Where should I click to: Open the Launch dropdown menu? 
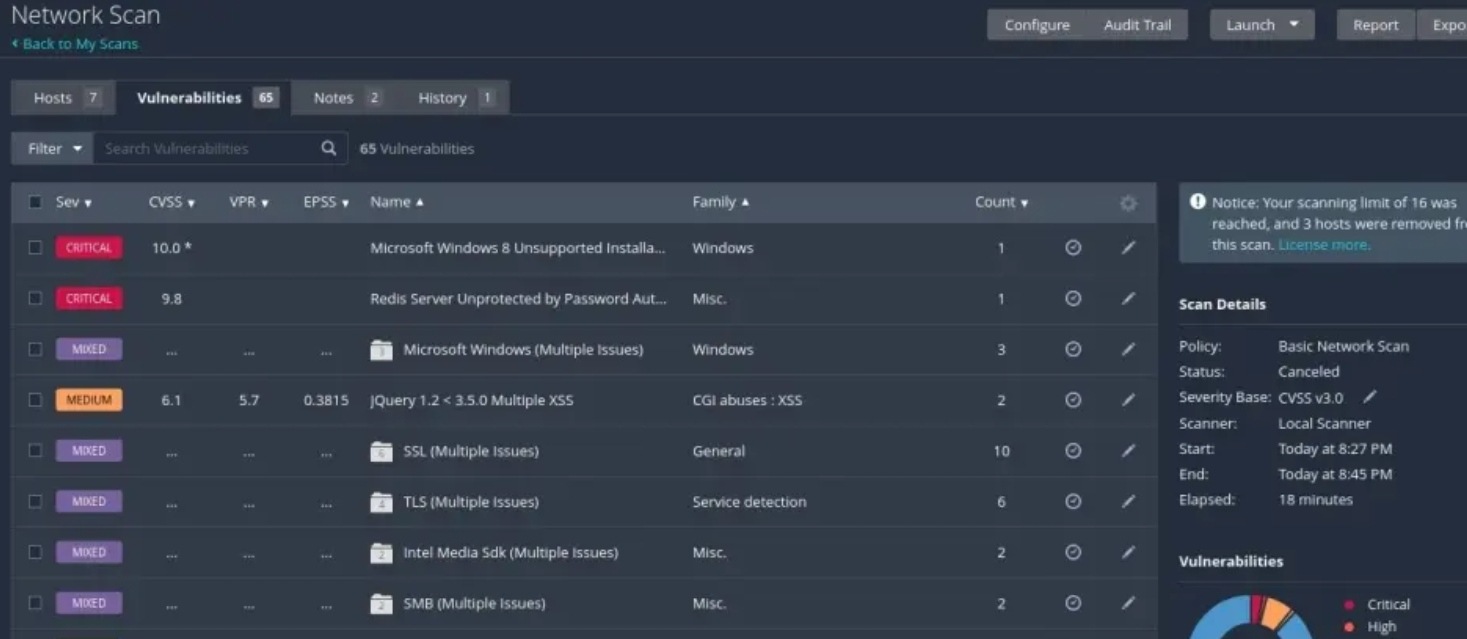coord(1262,25)
